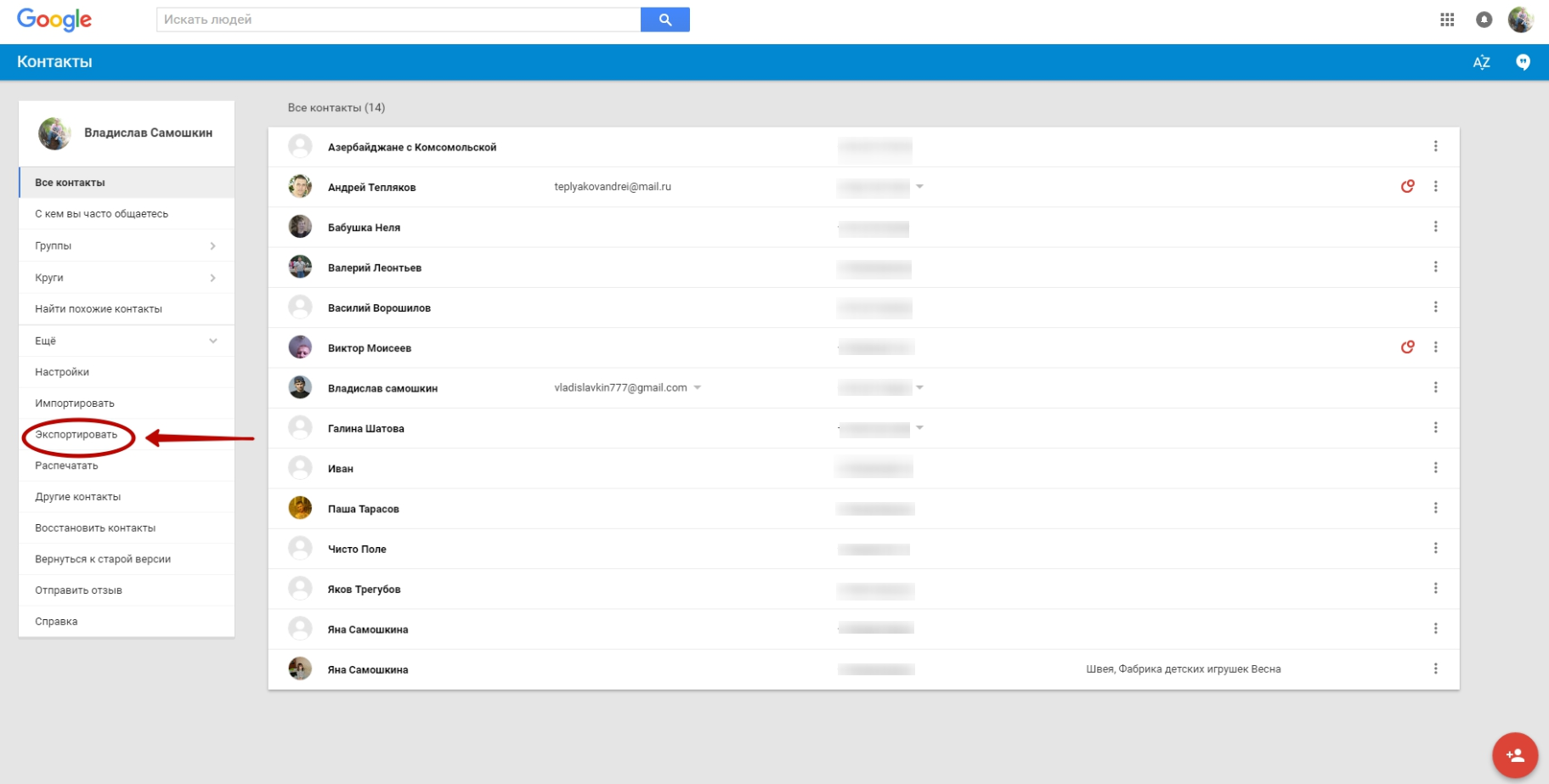
Task: Click Google+ circle icon for Виктор Моисеев
Action: (x=1407, y=347)
